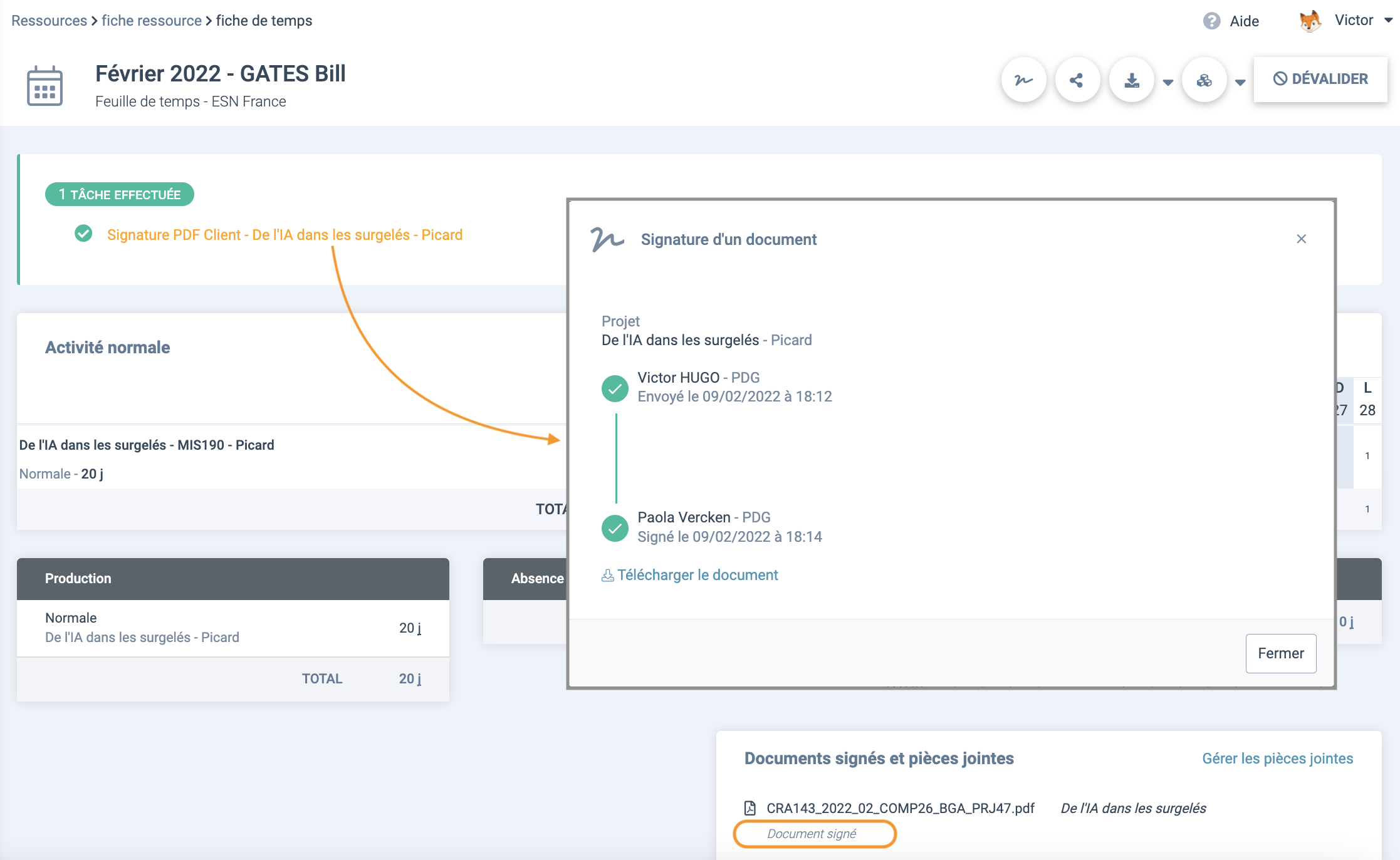Viewport: 1400px width, 860px height.
Task: Click the calendar timesheet icon
Action: click(44, 86)
